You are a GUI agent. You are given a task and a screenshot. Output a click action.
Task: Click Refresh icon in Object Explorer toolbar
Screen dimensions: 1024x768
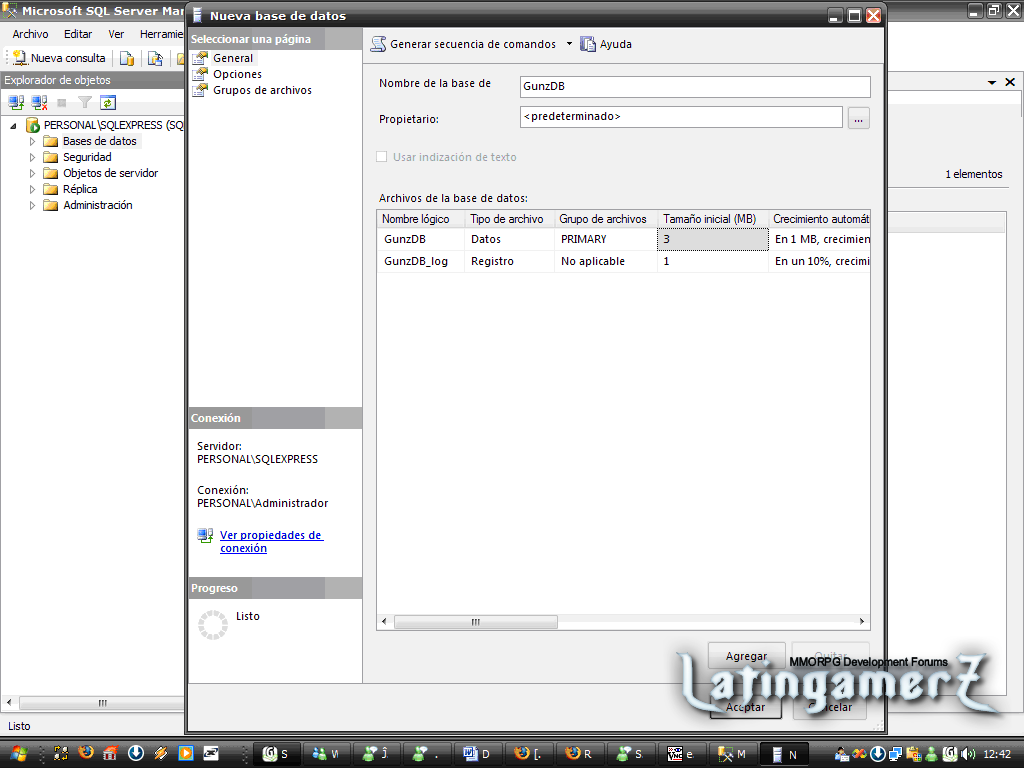coord(108,103)
